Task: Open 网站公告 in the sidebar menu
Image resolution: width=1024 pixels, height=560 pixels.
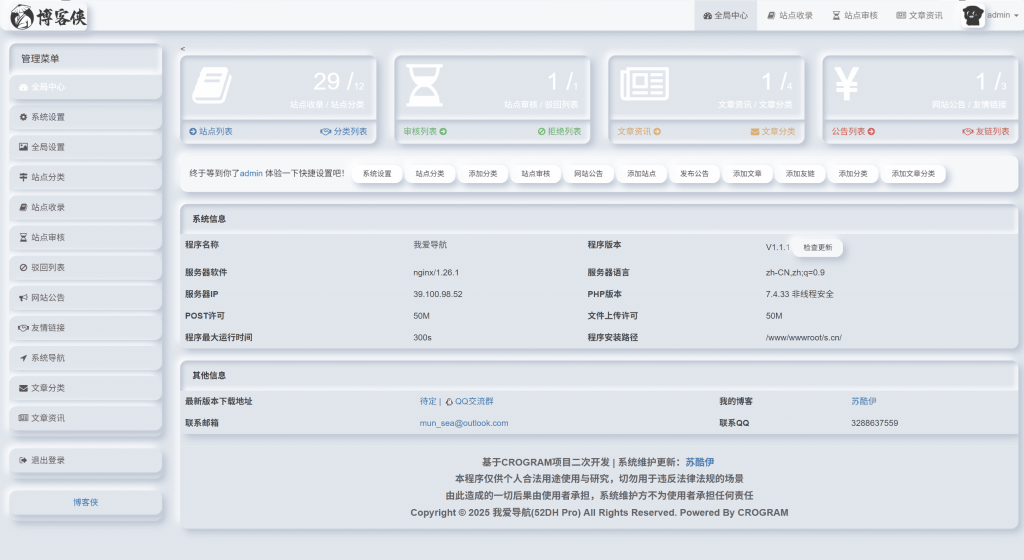Action: pyautogui.click(x=86, y=297)
